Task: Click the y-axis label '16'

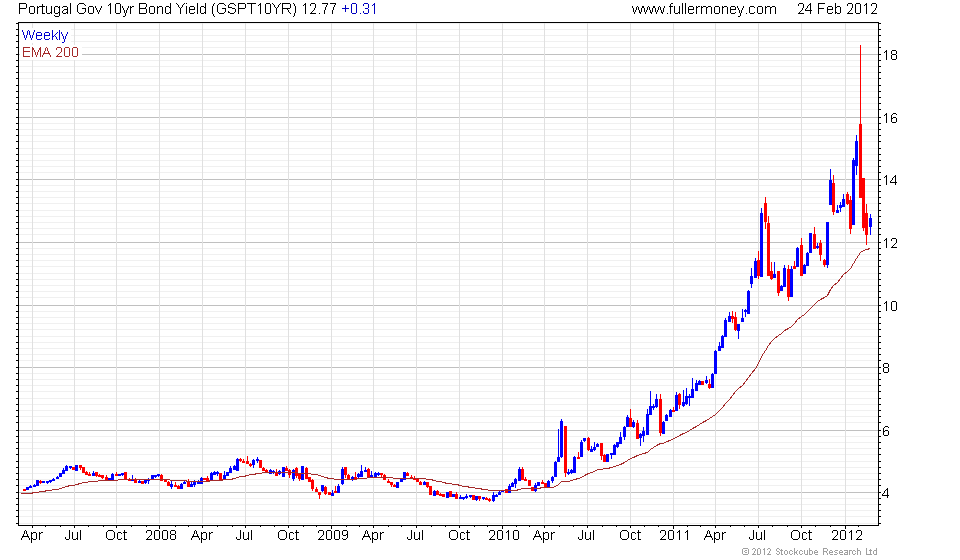Action: click(x=890, y=118)
